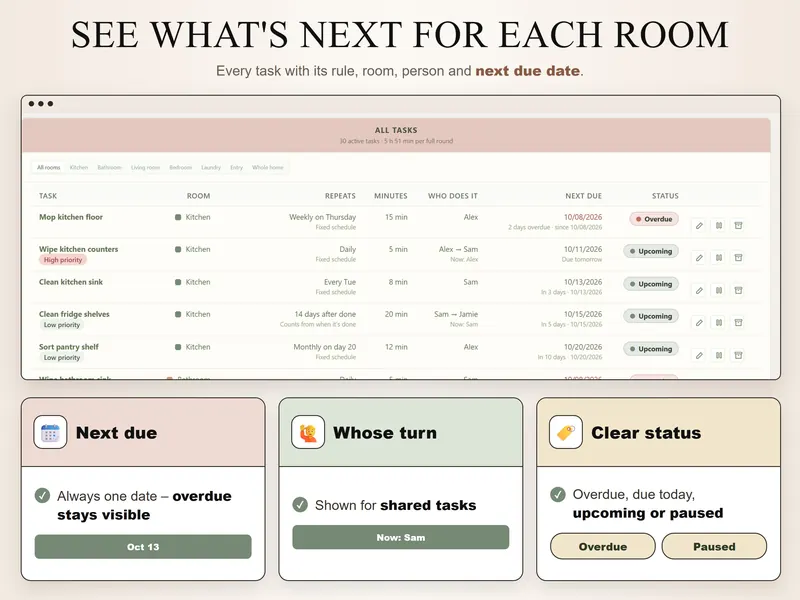Select the Whole home filter tab
The height and width of the screenshot is (600, 800).
[x=267, y=167]
